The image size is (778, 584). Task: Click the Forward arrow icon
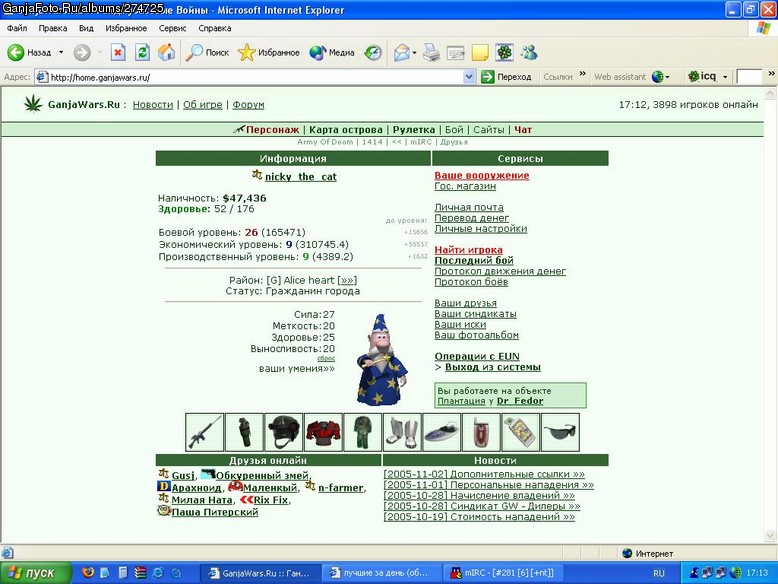click(x=82, y=52)
